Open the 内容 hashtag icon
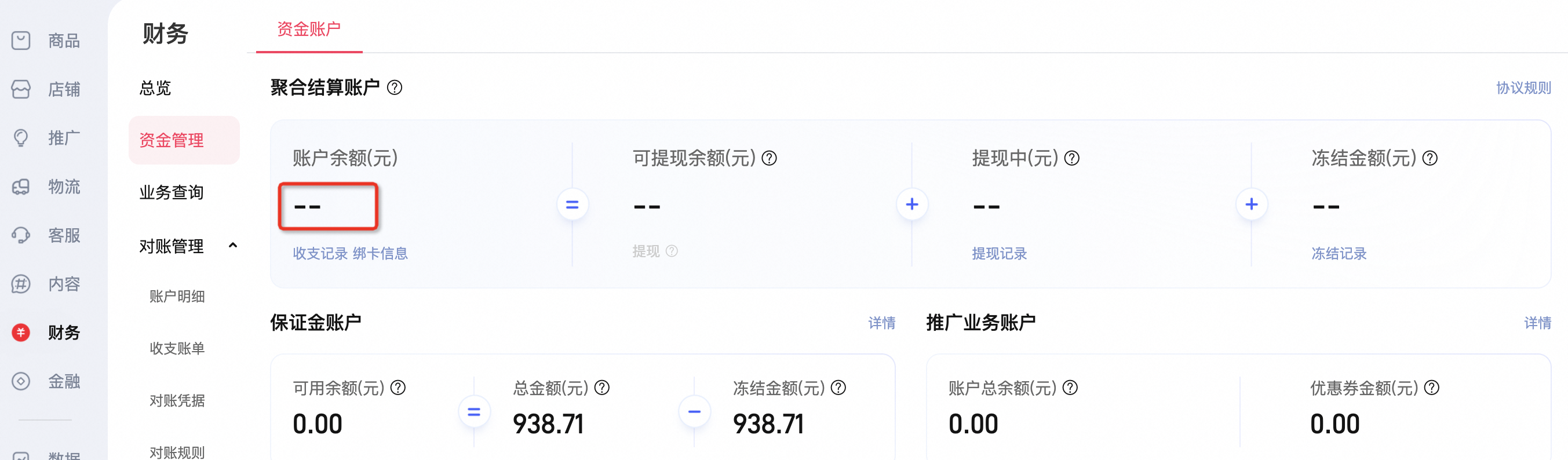Screen dimensions: 1568x460 [x=21, y=284]
